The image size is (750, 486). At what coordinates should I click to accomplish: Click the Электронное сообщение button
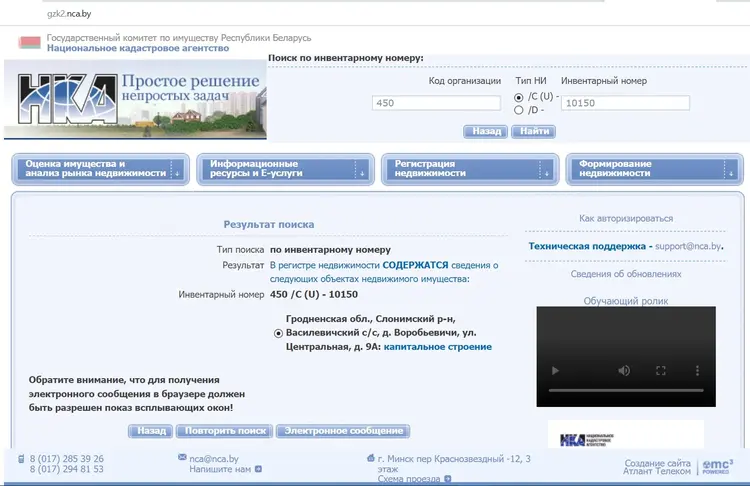point(343,431)
